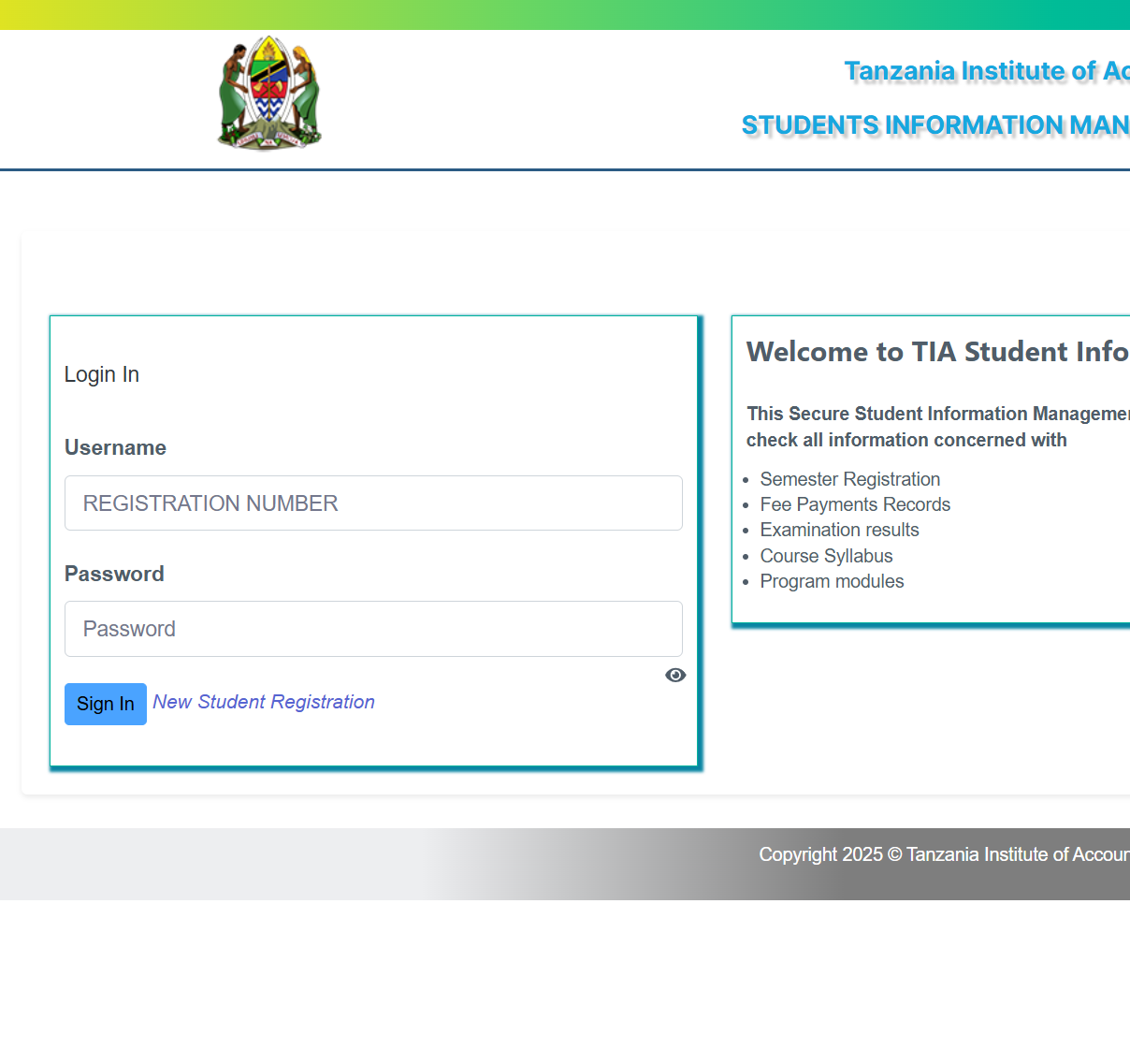Click the Tanzania coat of arms logo

click(269, 94)
